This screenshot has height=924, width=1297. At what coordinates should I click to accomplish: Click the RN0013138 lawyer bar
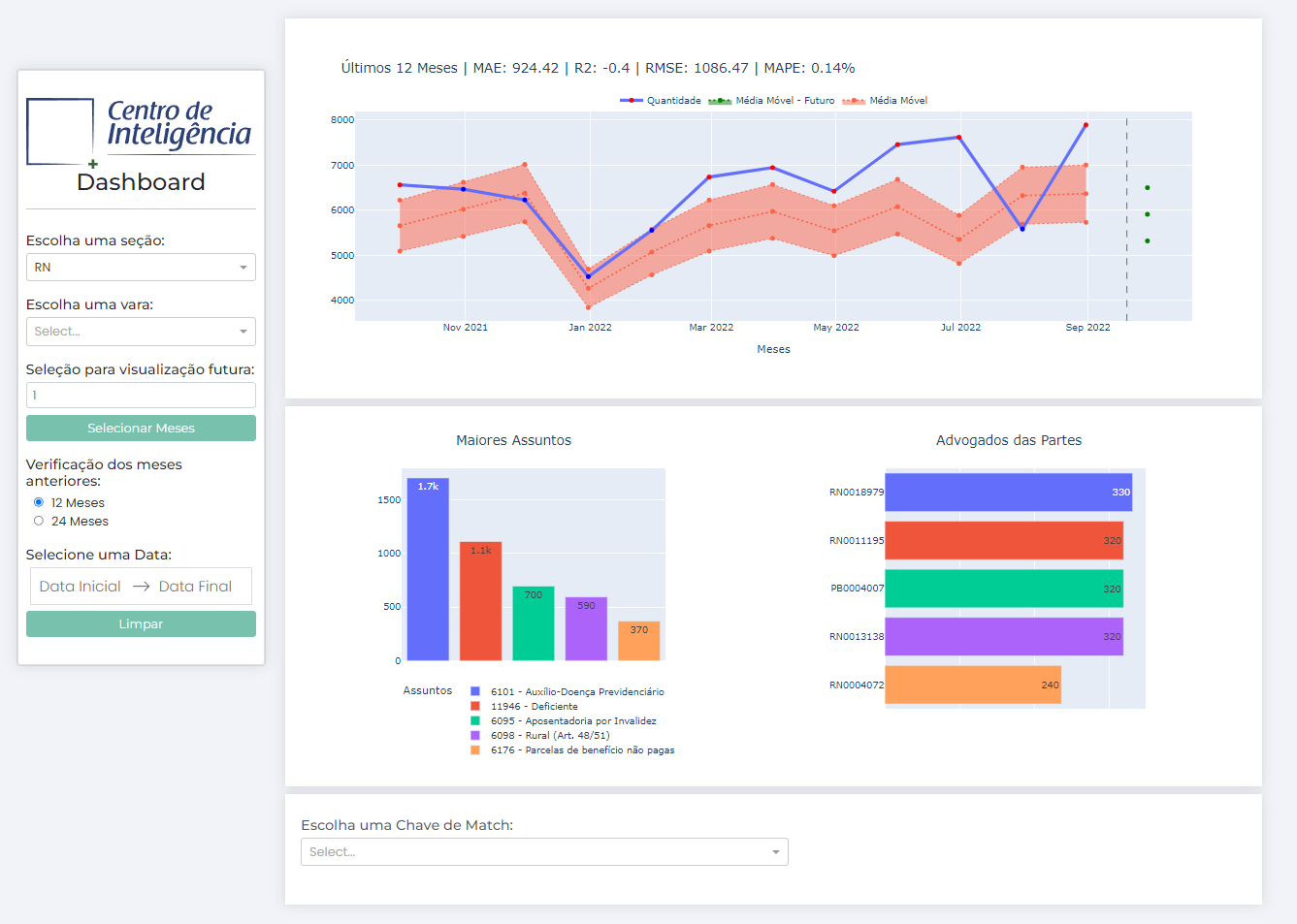1004,637
